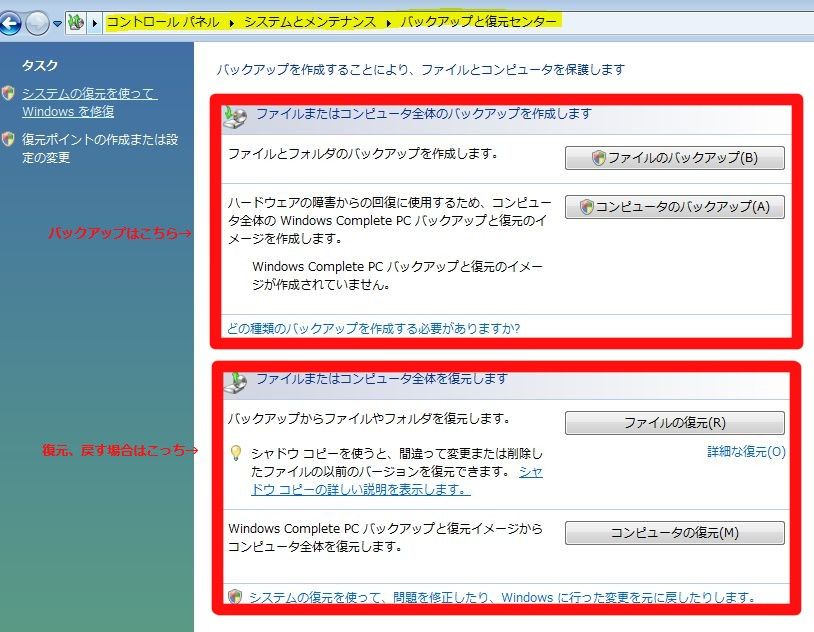Click the Control Panel icon in address bar
Viewport: 814px width, 632px height.
76,22
